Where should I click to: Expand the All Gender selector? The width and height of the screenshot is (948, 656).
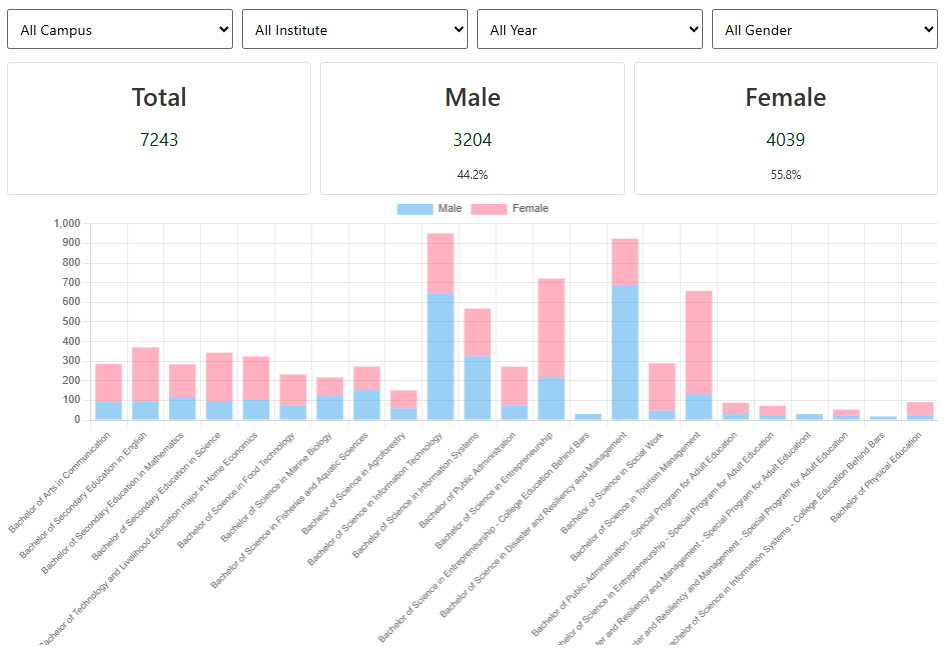[824, 30]
